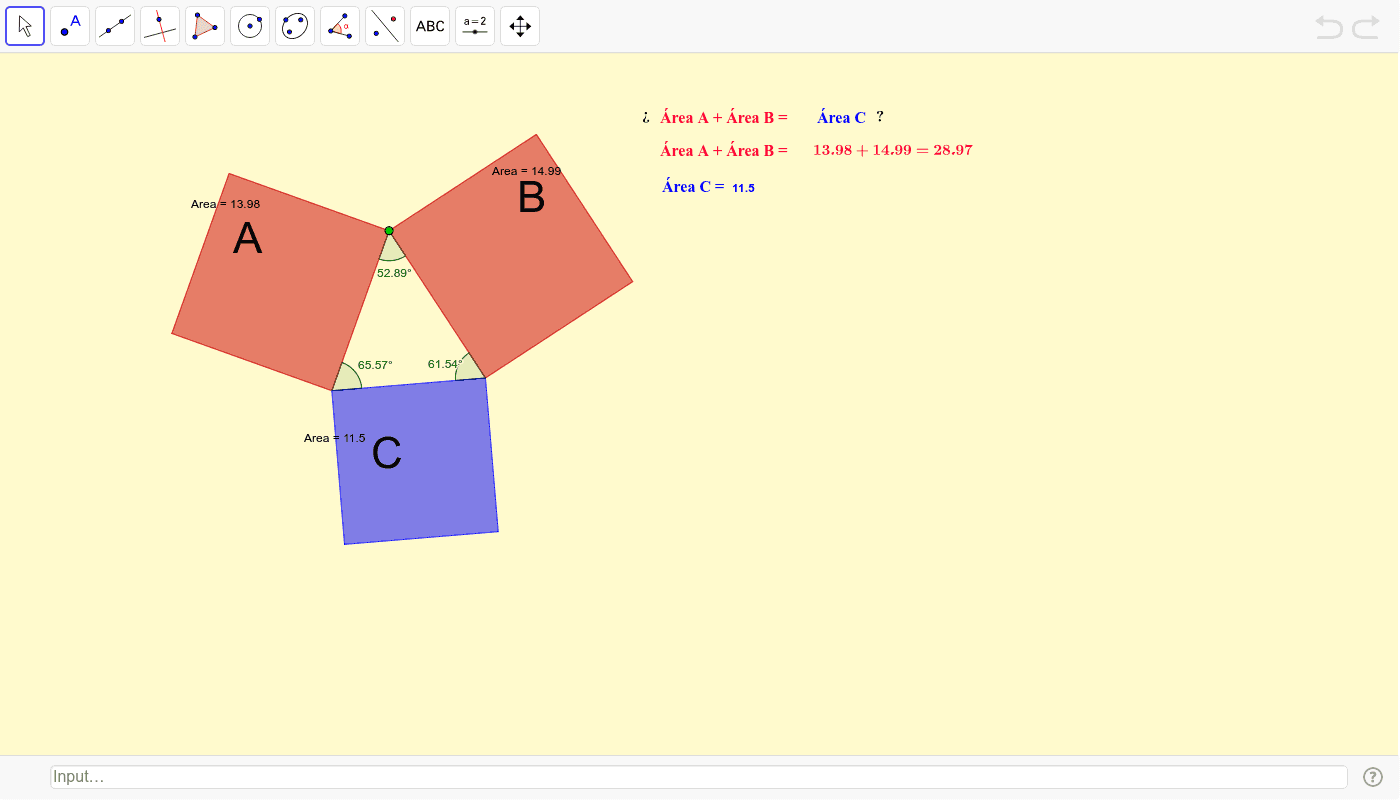Open the input help question mark
This screenshot has height=800, width=1400.
(1373, 777)
